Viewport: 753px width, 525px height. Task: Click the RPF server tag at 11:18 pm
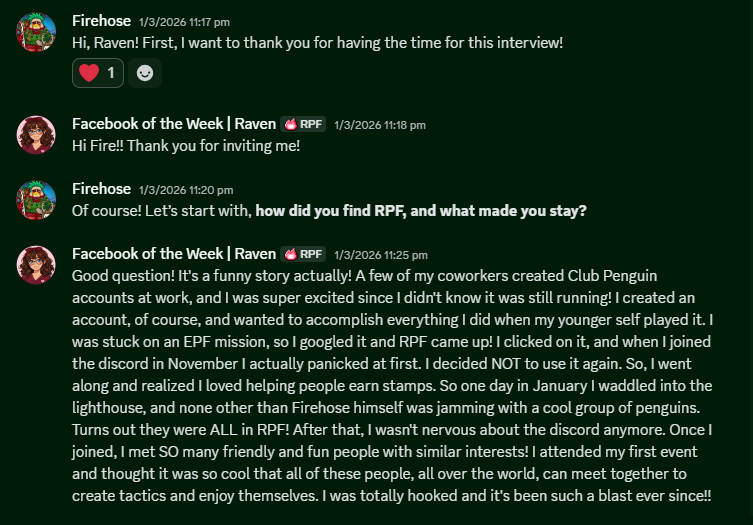304,124
